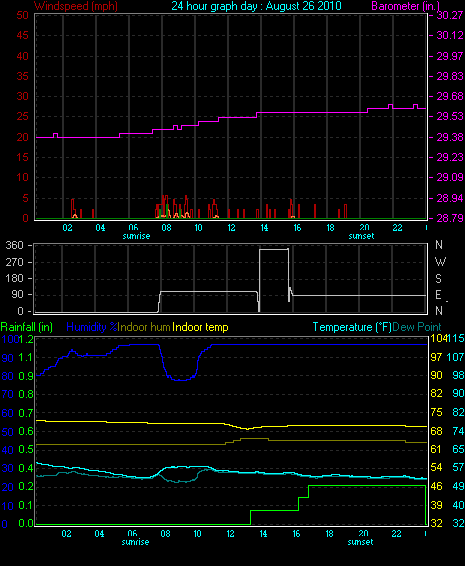The width and height of the screenshot is (465, 566).
Task: Click the yellow 54 indoor temp axis value
Action: (x=436, y=467)
